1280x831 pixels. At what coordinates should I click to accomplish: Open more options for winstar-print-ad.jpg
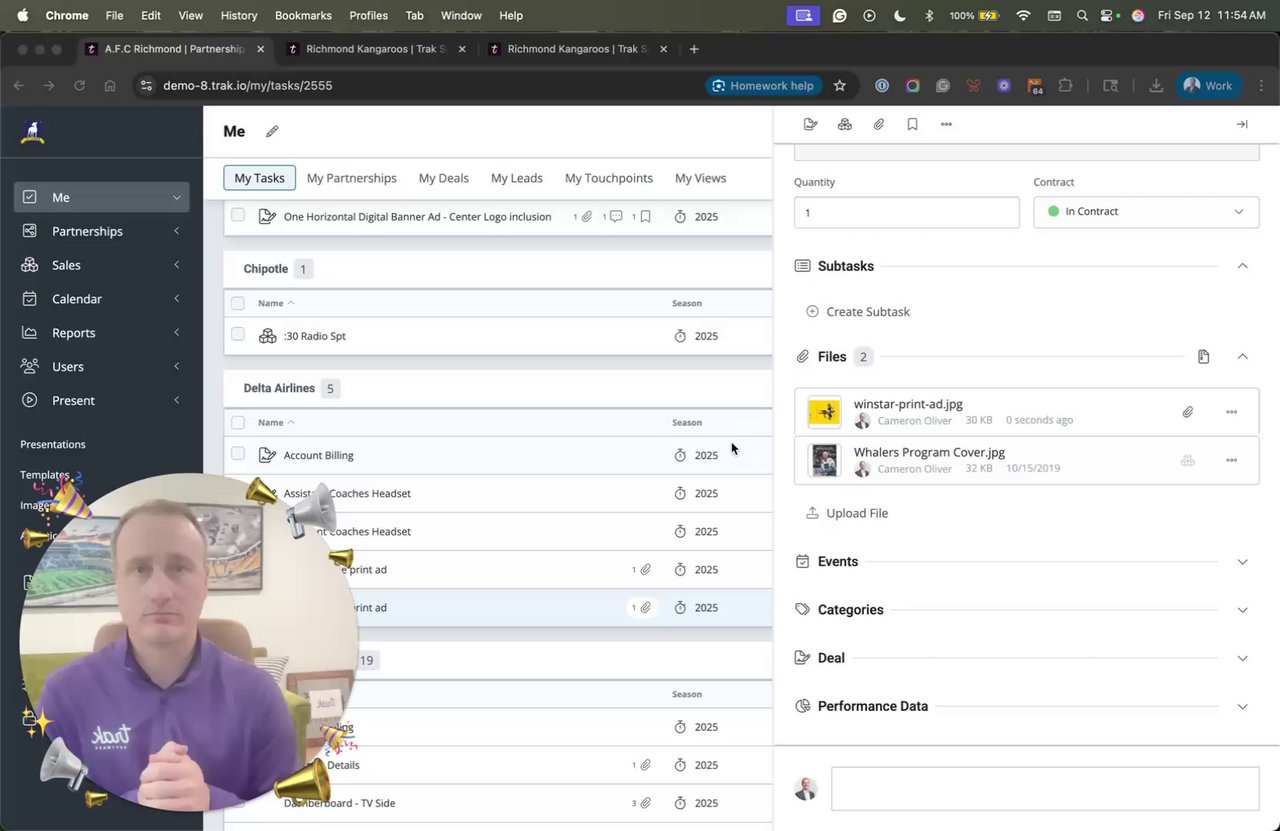tap(1231, 412)
